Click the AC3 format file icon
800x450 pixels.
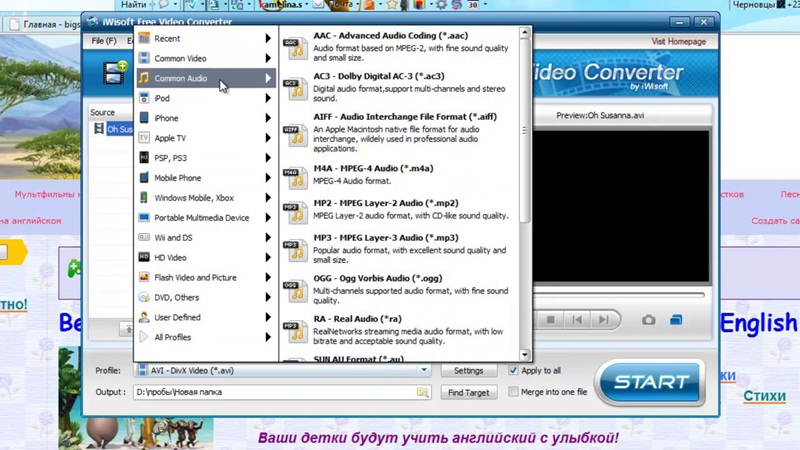point(295,88)
